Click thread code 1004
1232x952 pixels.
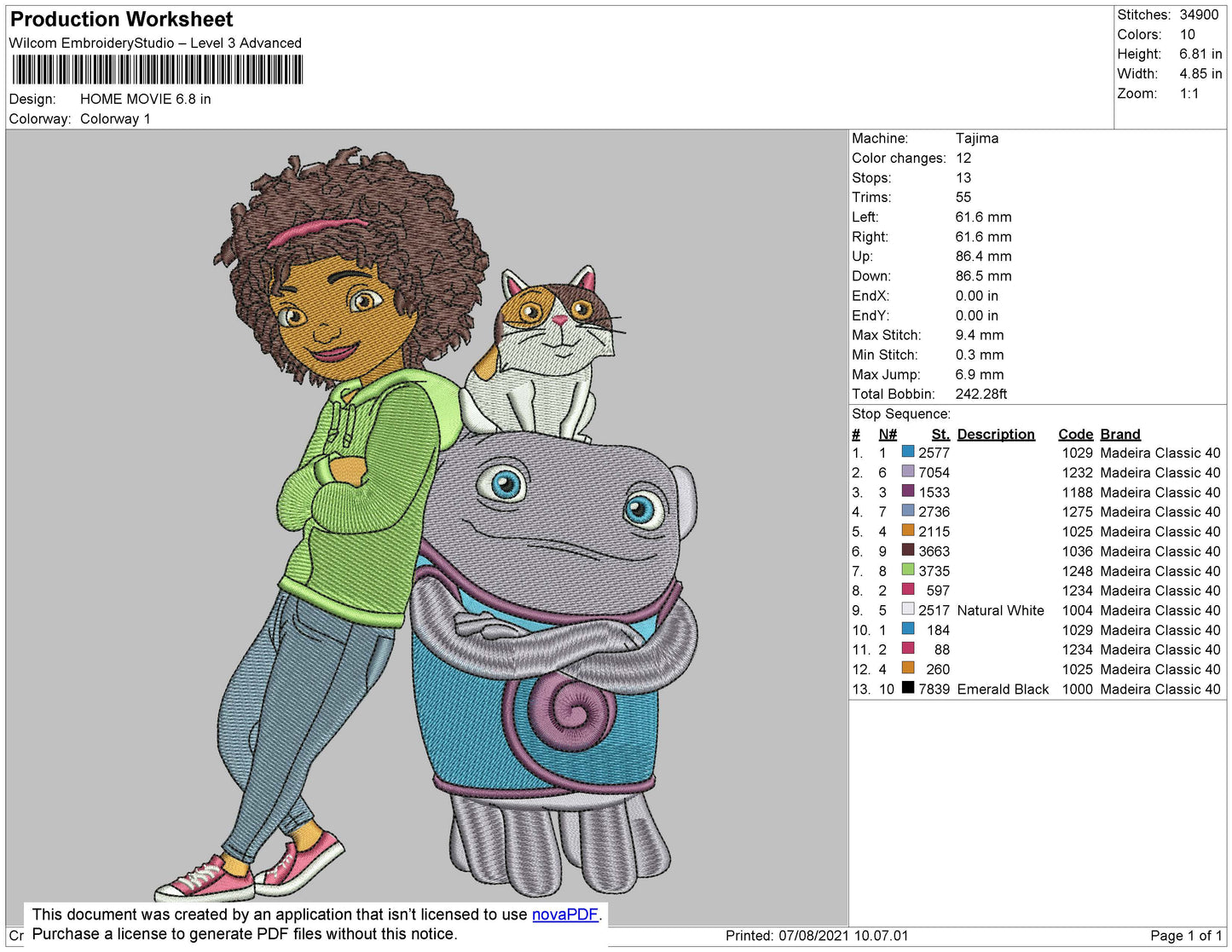1078,610
